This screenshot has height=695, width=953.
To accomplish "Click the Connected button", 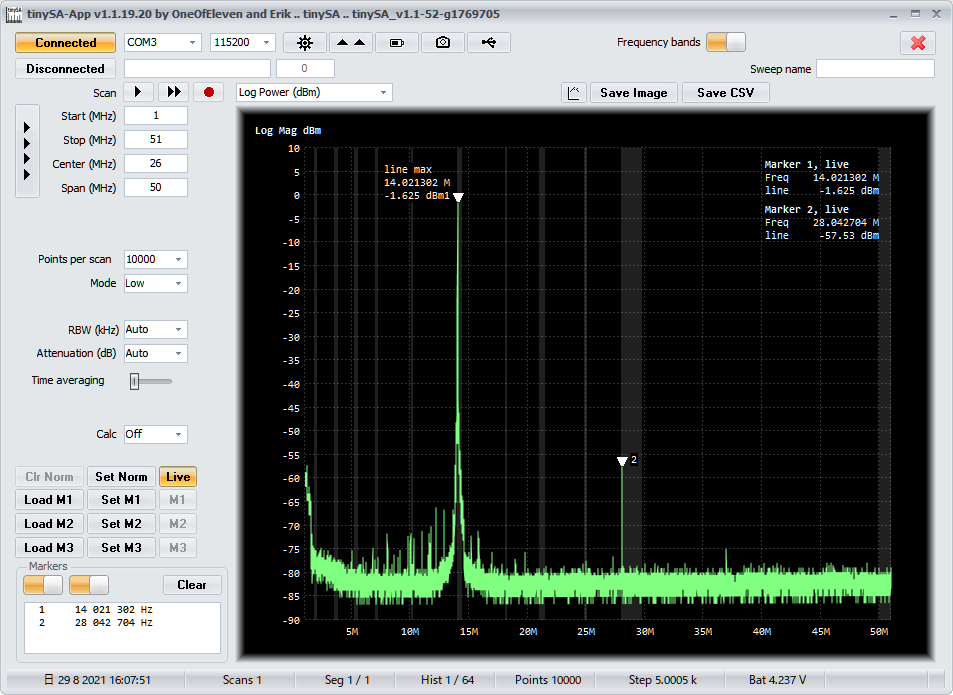I will point(66,43).
